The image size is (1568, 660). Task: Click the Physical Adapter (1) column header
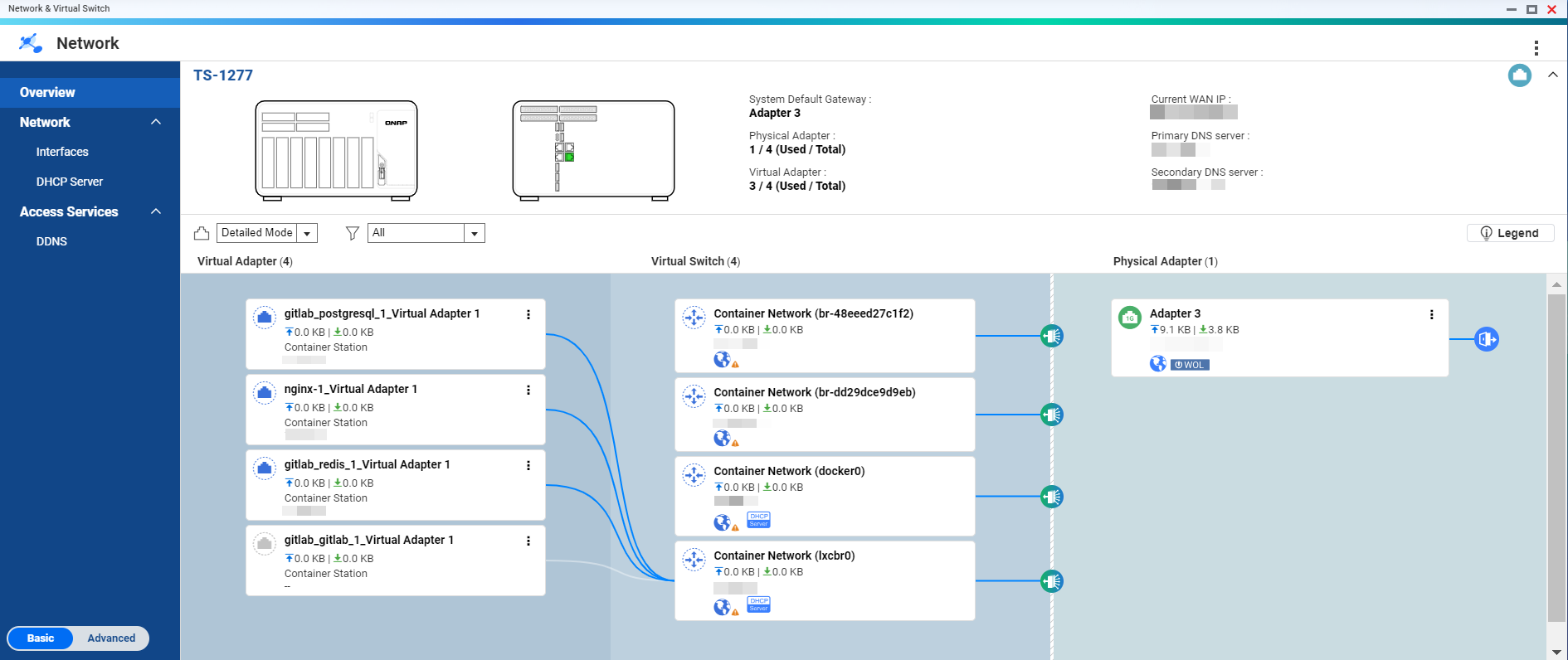point(1165,261)
